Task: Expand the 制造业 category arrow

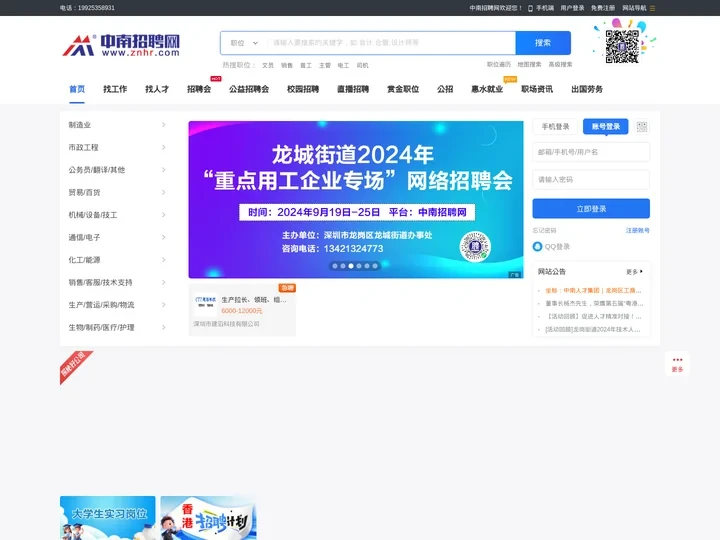Action: [x=163, y=125]
